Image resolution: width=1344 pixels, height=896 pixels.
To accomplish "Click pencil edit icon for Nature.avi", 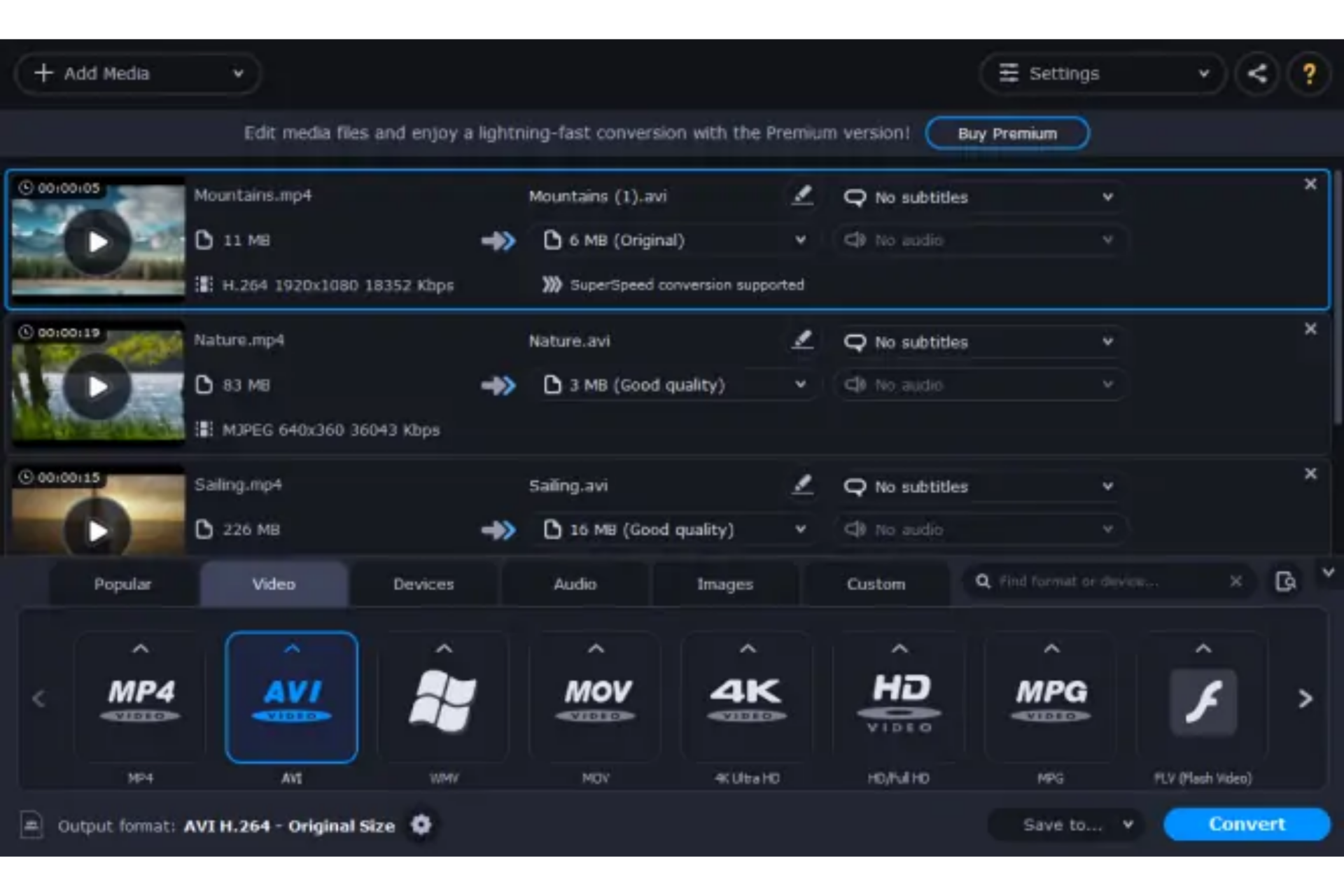I will [802, 340].
